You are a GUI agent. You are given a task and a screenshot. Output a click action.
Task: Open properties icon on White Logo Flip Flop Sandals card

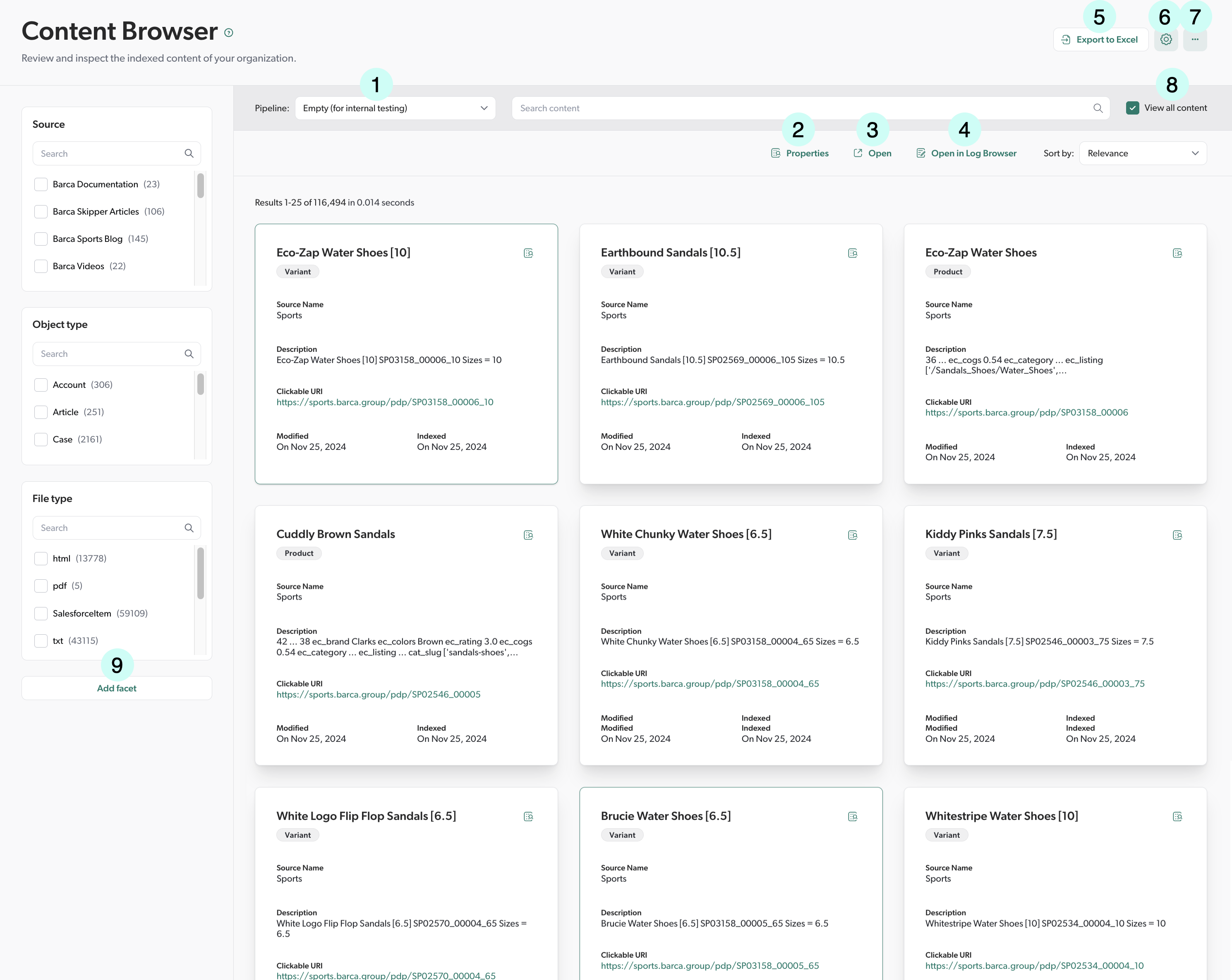pos(528,817)
